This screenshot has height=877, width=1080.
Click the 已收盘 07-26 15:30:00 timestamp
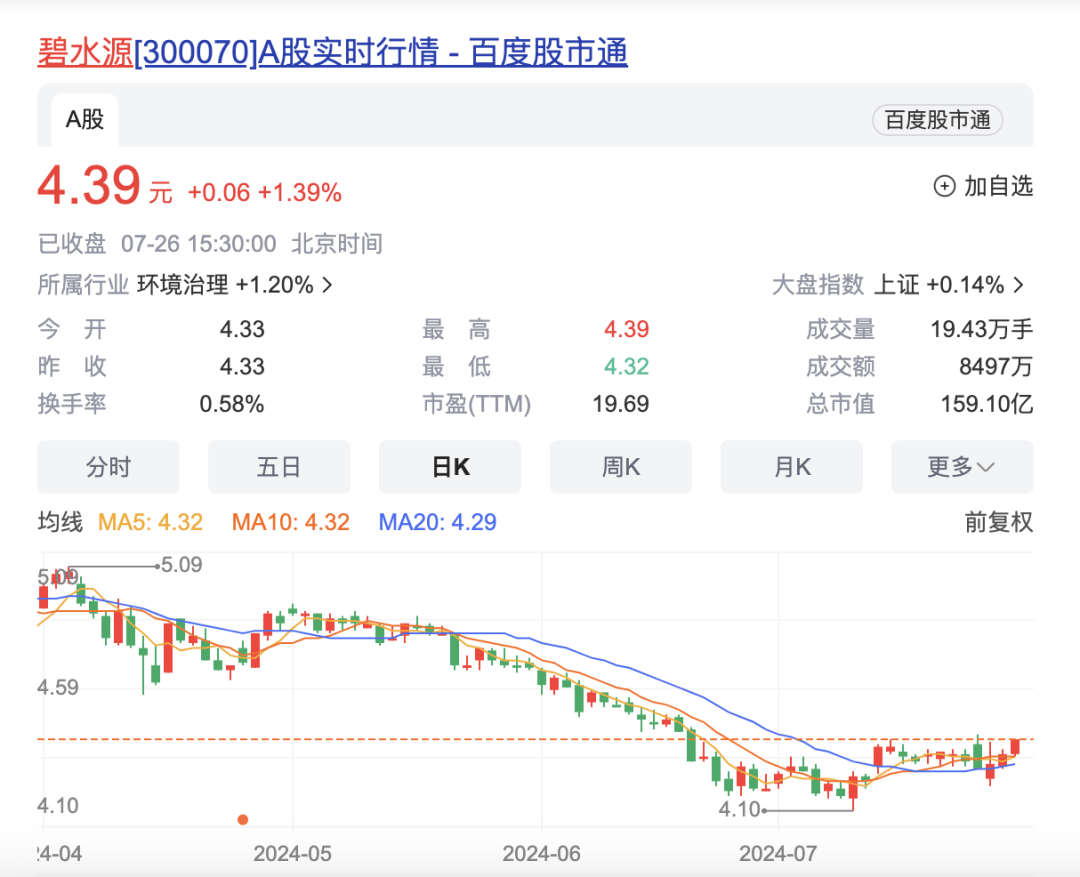pyautogui.click(x=210, y=244)
